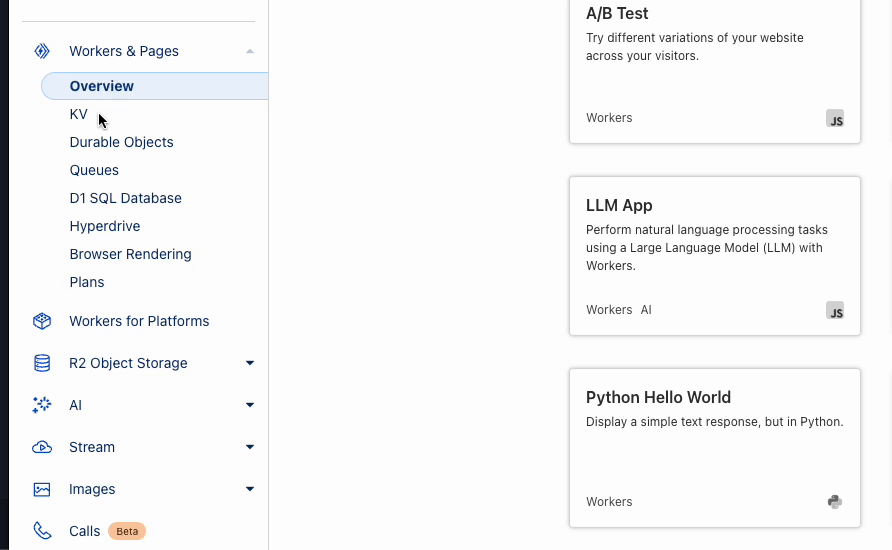Image resolution: width=892 pixels, height=550 pixels.
Task: Click the R2 Object Storage database icon
Action: coord(42,363)
